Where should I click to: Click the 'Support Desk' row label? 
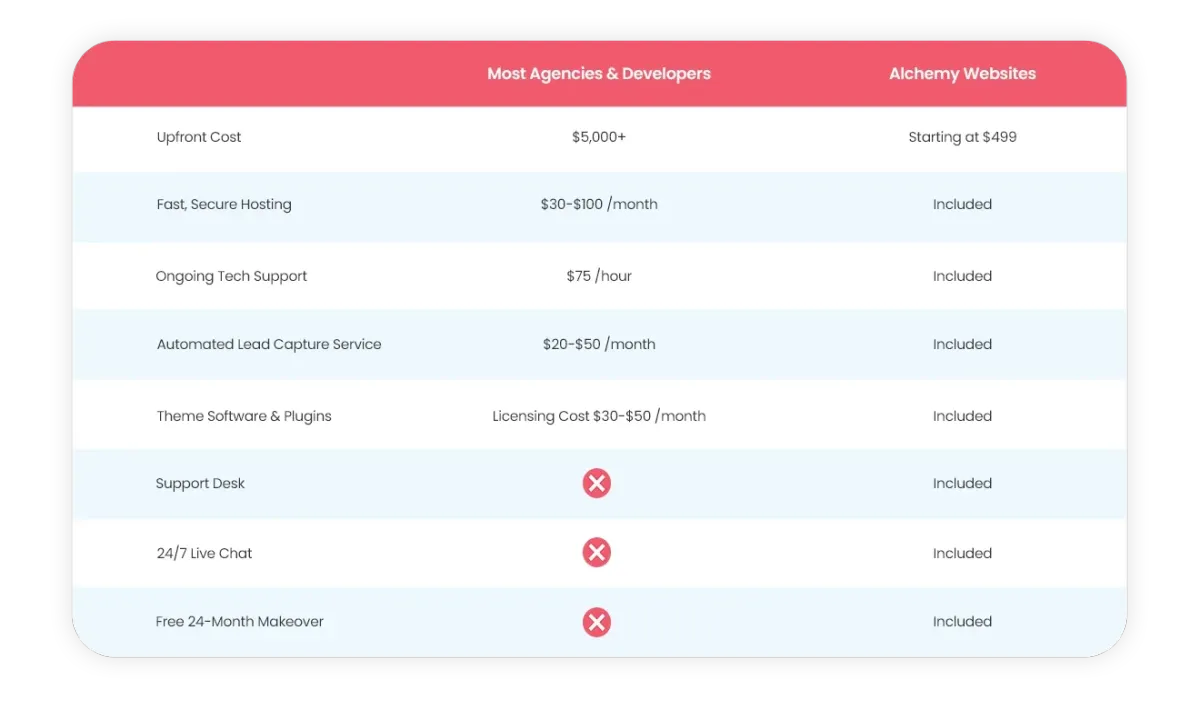coord(200,484)
